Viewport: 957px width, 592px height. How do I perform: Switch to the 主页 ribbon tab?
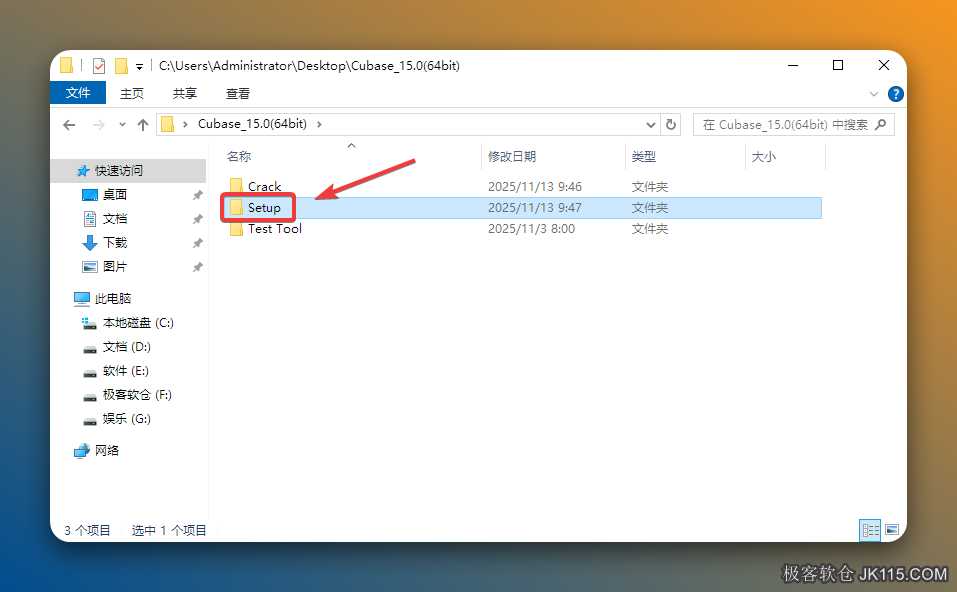131,93
